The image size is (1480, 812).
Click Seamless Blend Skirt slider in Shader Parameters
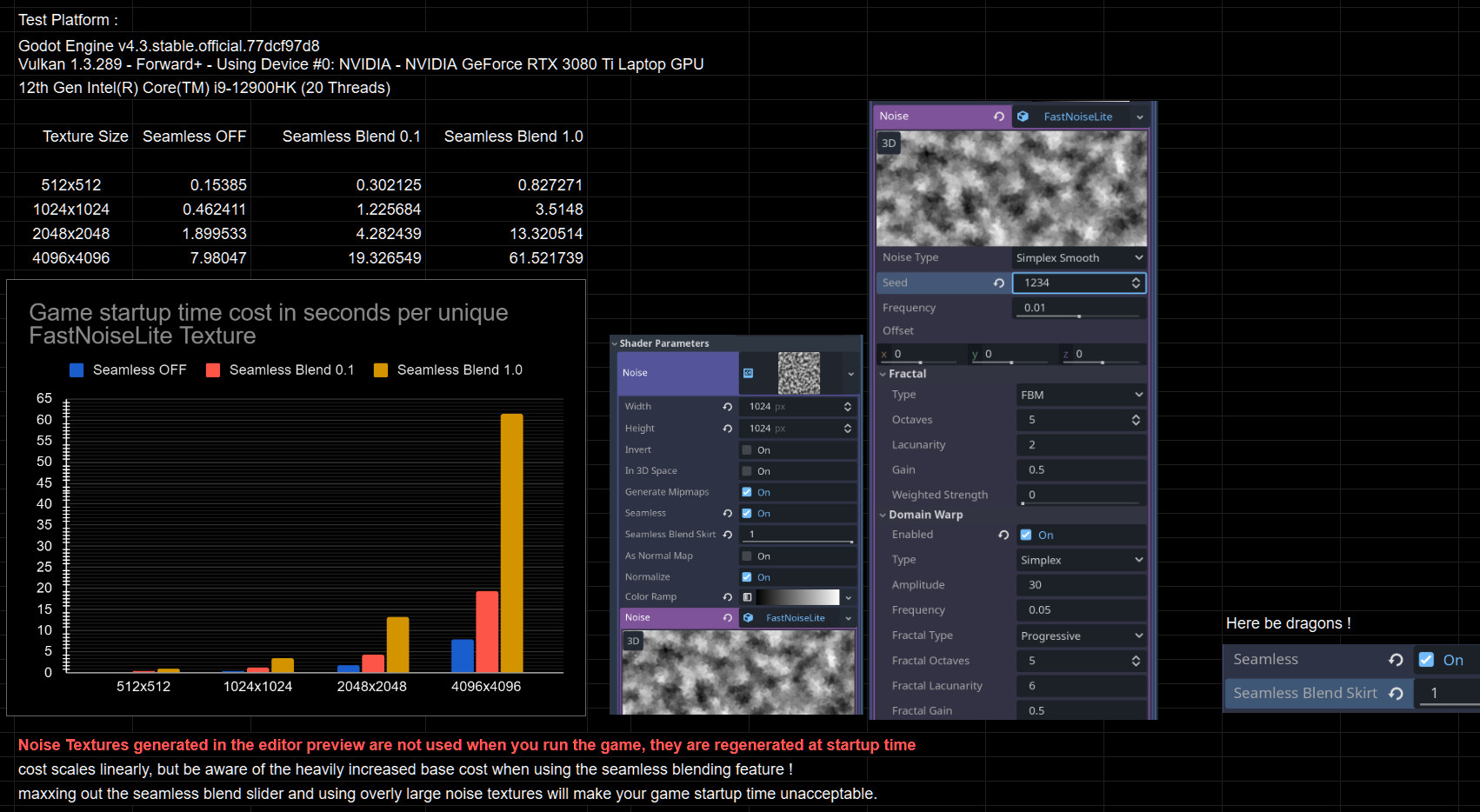(x=798, y=542)
